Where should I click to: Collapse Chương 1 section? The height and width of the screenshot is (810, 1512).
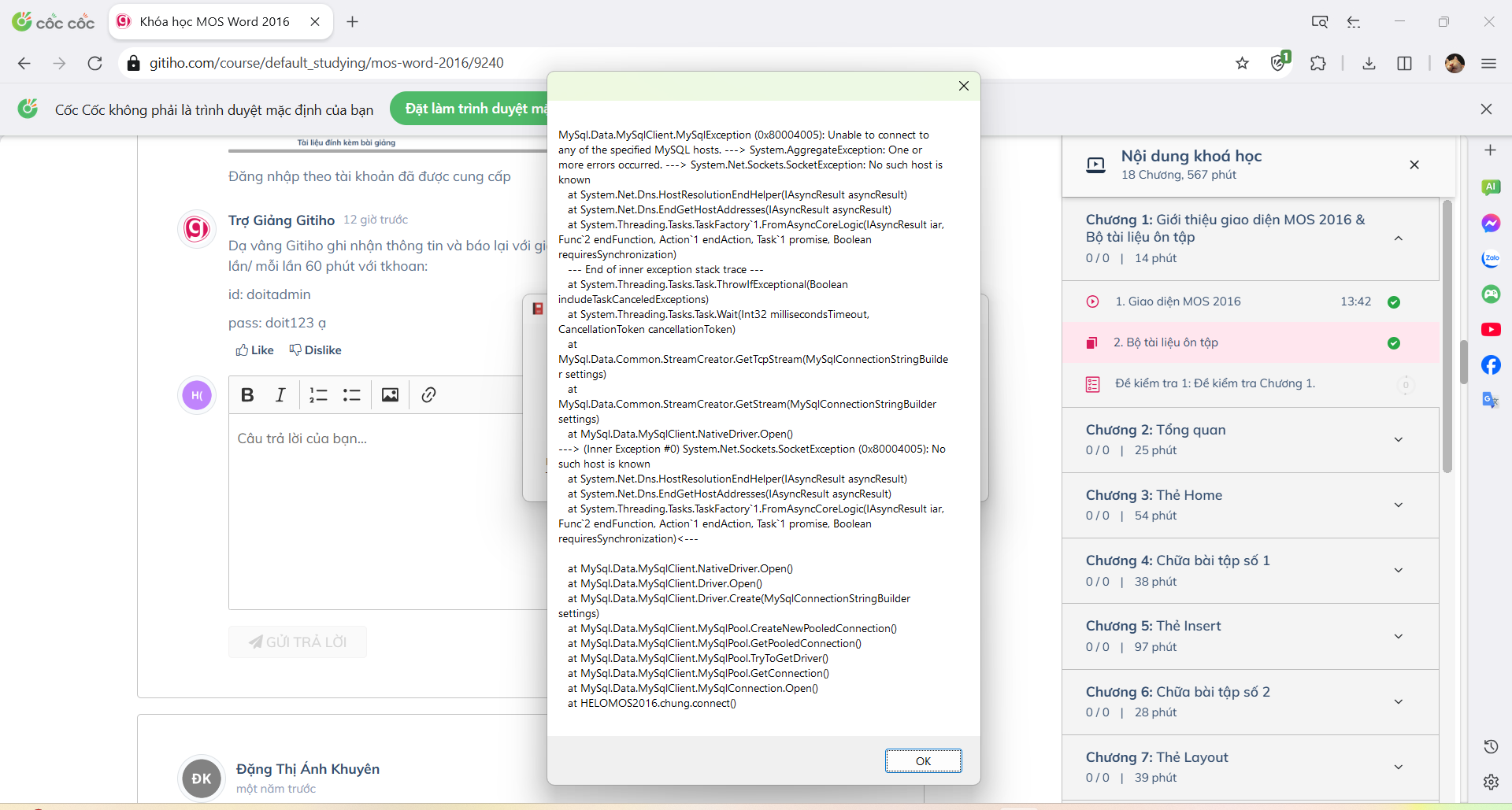coord(1399,239)
